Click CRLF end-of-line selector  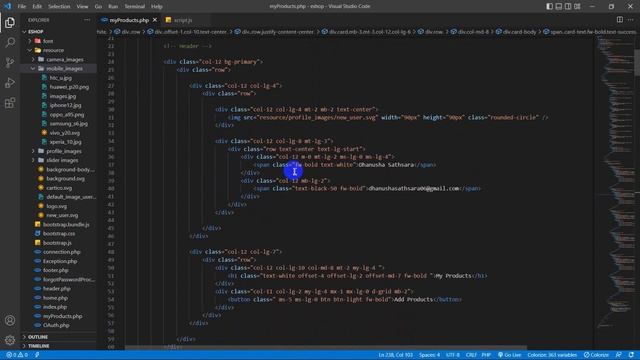(x=471, y=355)
